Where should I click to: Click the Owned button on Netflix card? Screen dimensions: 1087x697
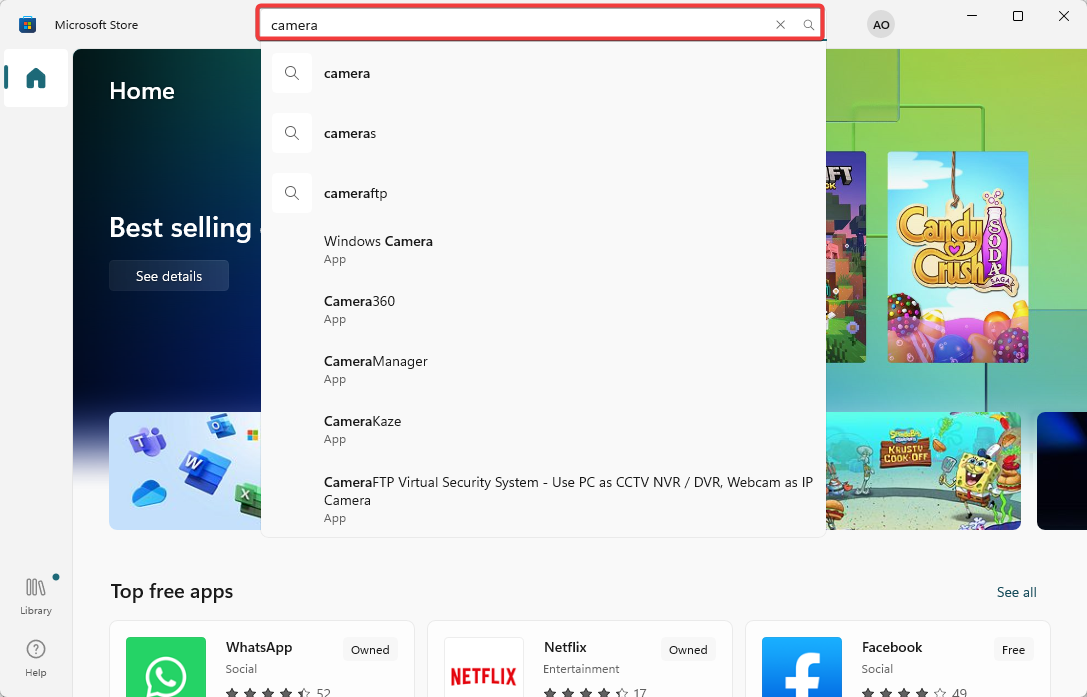[x=688, y=650]
